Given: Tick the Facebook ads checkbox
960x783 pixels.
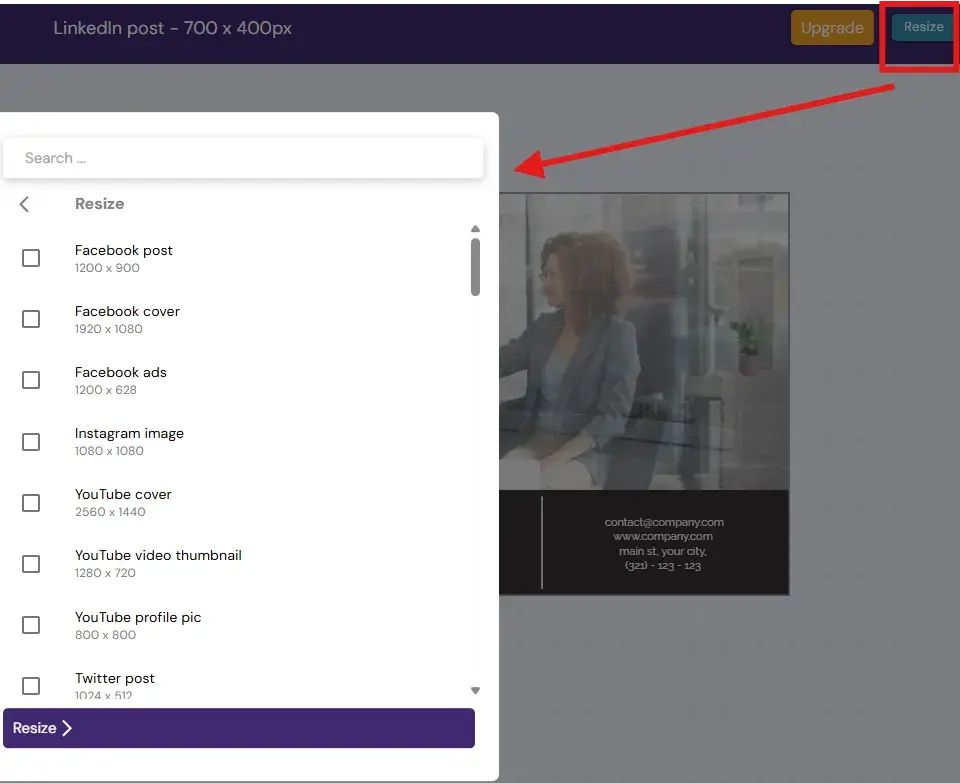Looking at the screenshot, I should 31,380.
